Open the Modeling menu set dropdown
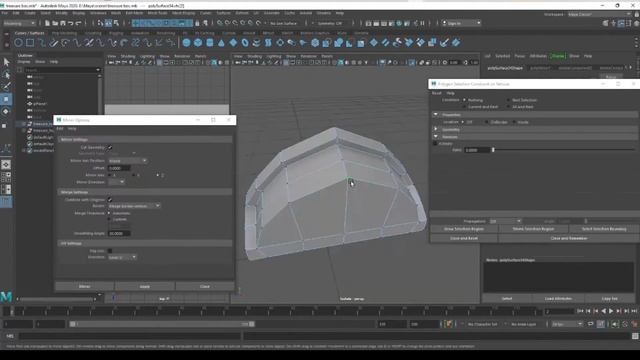The image size is (640, 360). click(x=19, y=23)
